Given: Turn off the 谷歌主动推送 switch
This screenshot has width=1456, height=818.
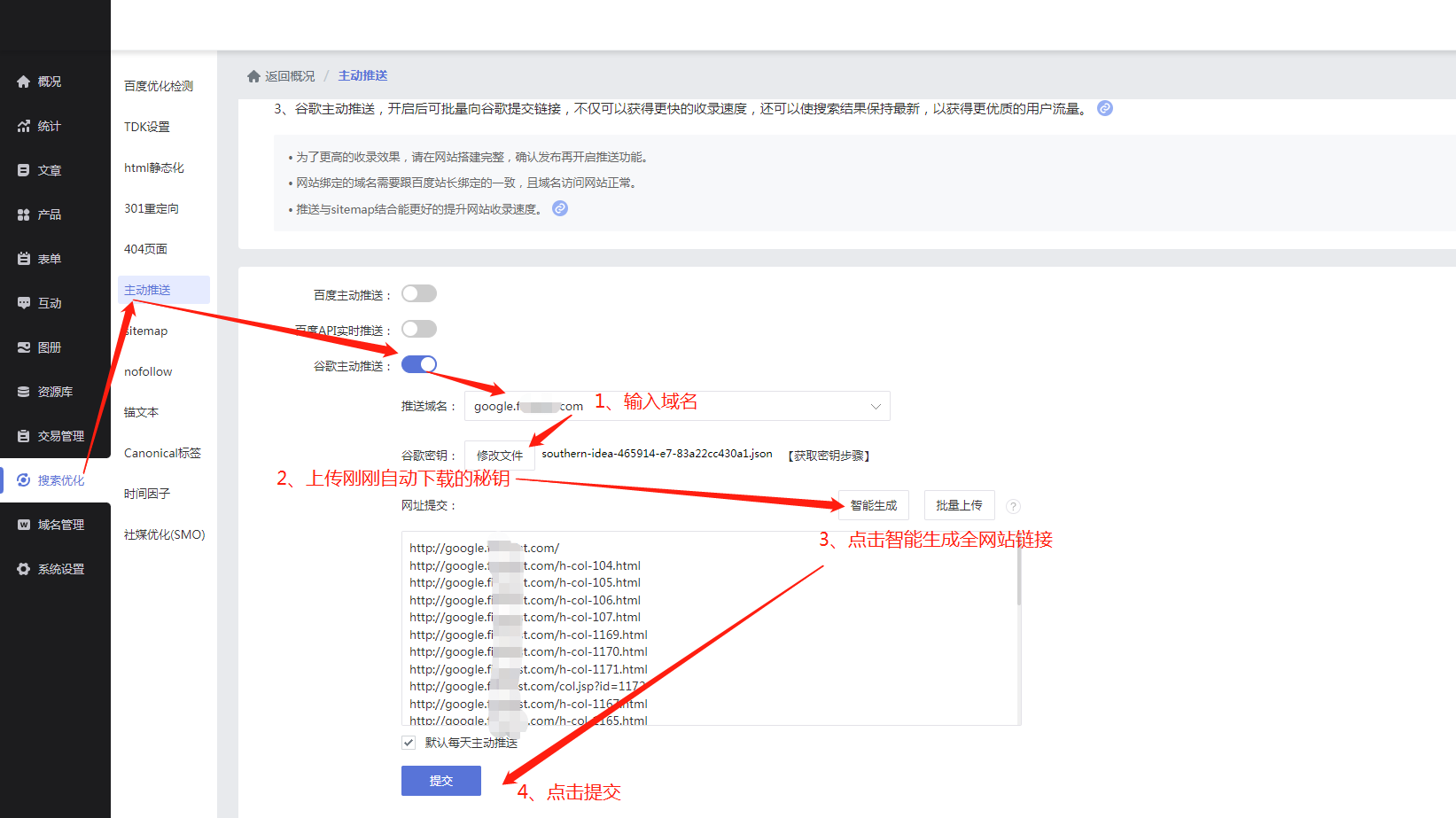Looking at the screenshot, I should coord(419,364).
